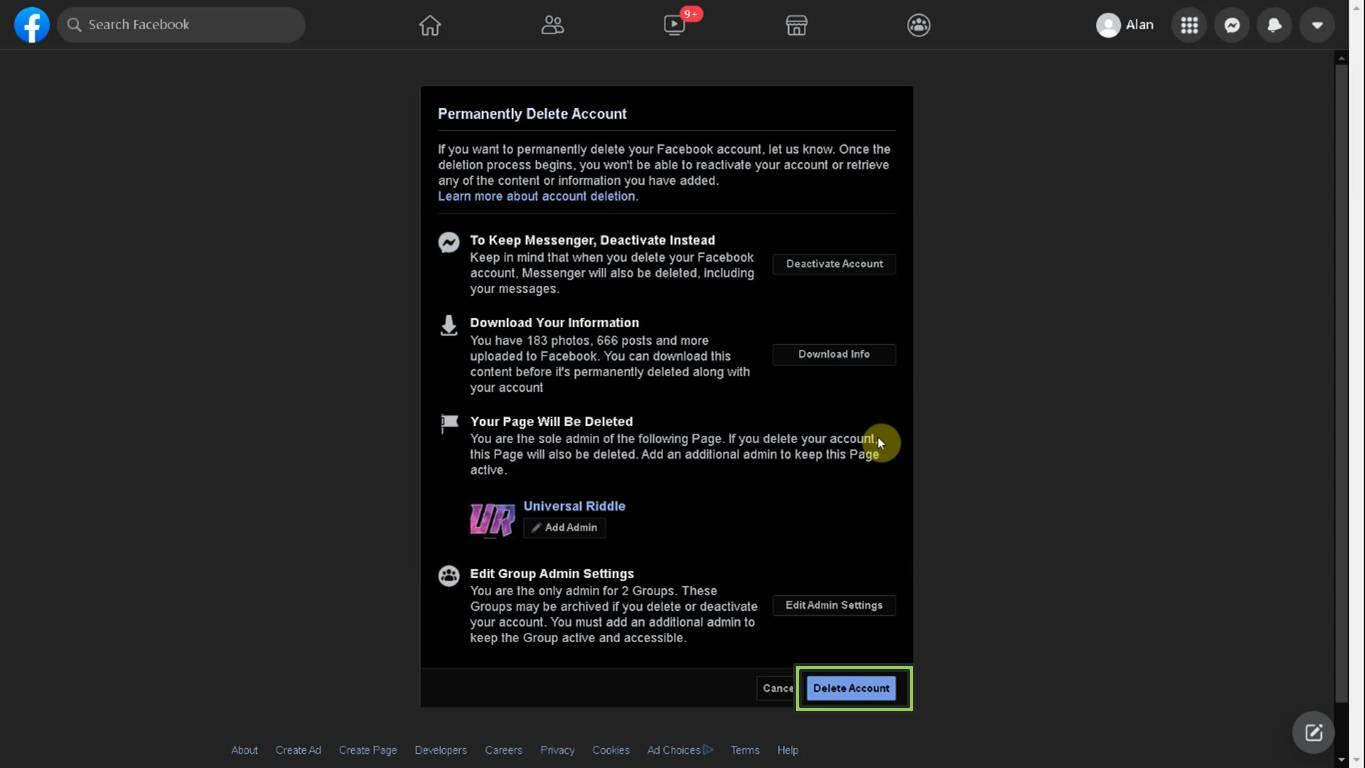Open the Cookies footer link
This screenshot has height=768, width=1365.
[x=611, y=750]
